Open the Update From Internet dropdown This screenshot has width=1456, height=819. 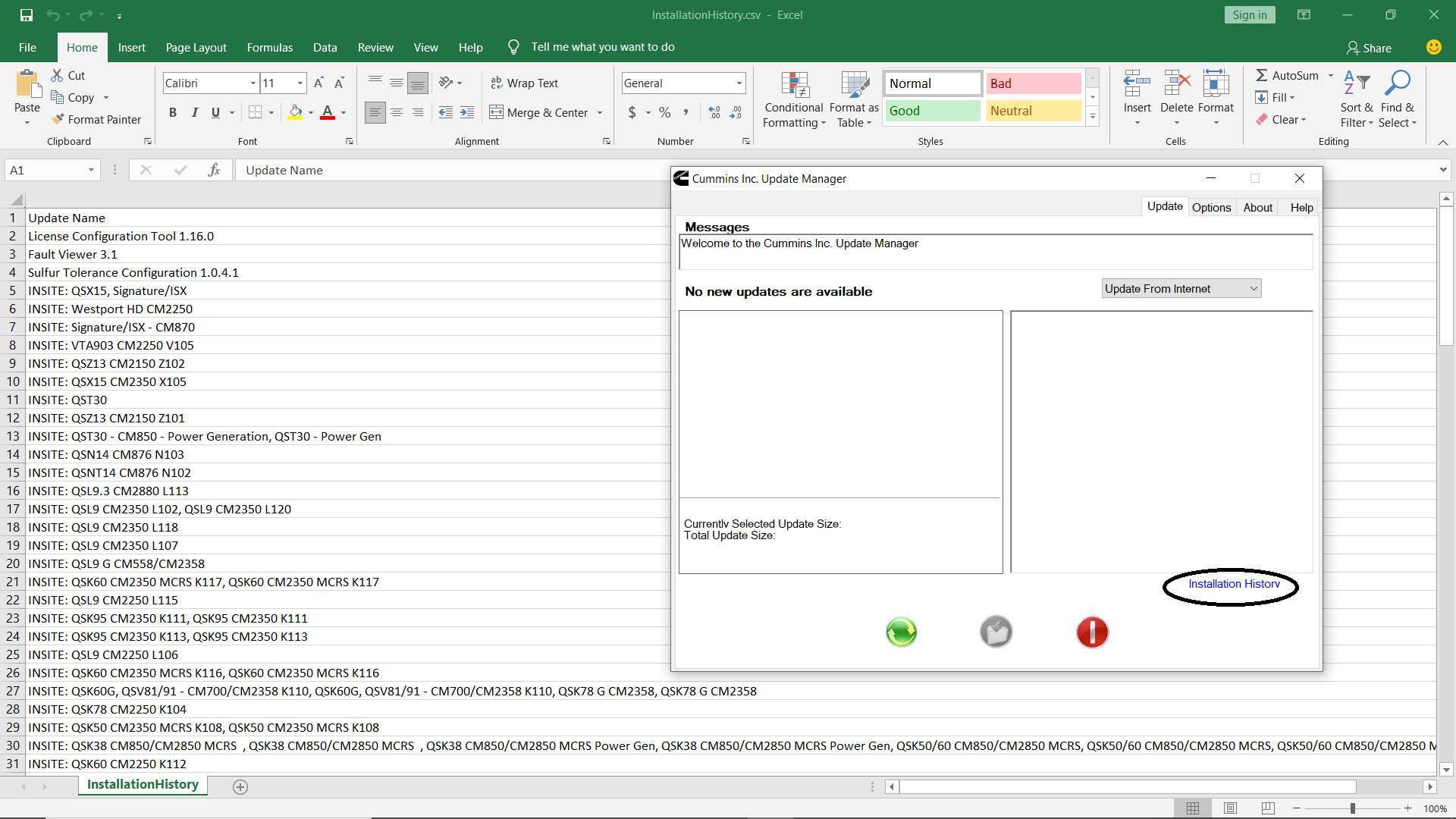point(1180,288)
